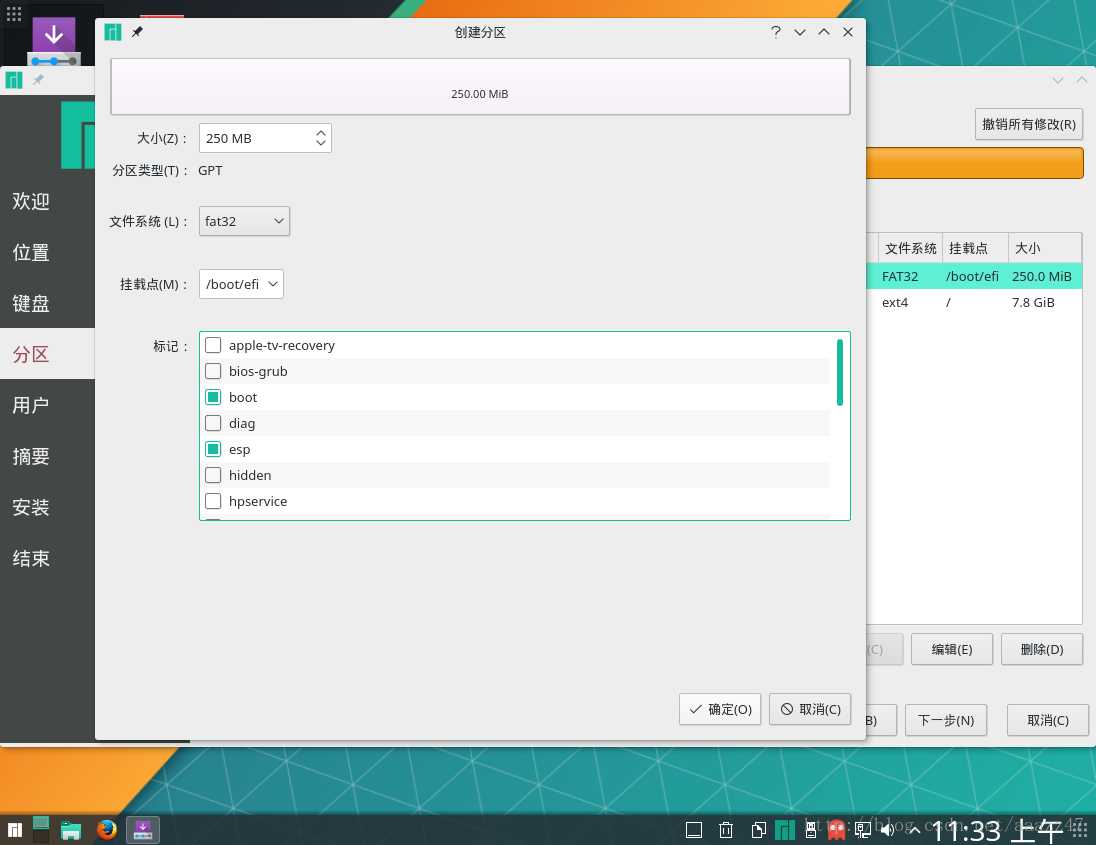Open the file system fat32 dropdown
The image size is (1096, 845).
(244, 221)
